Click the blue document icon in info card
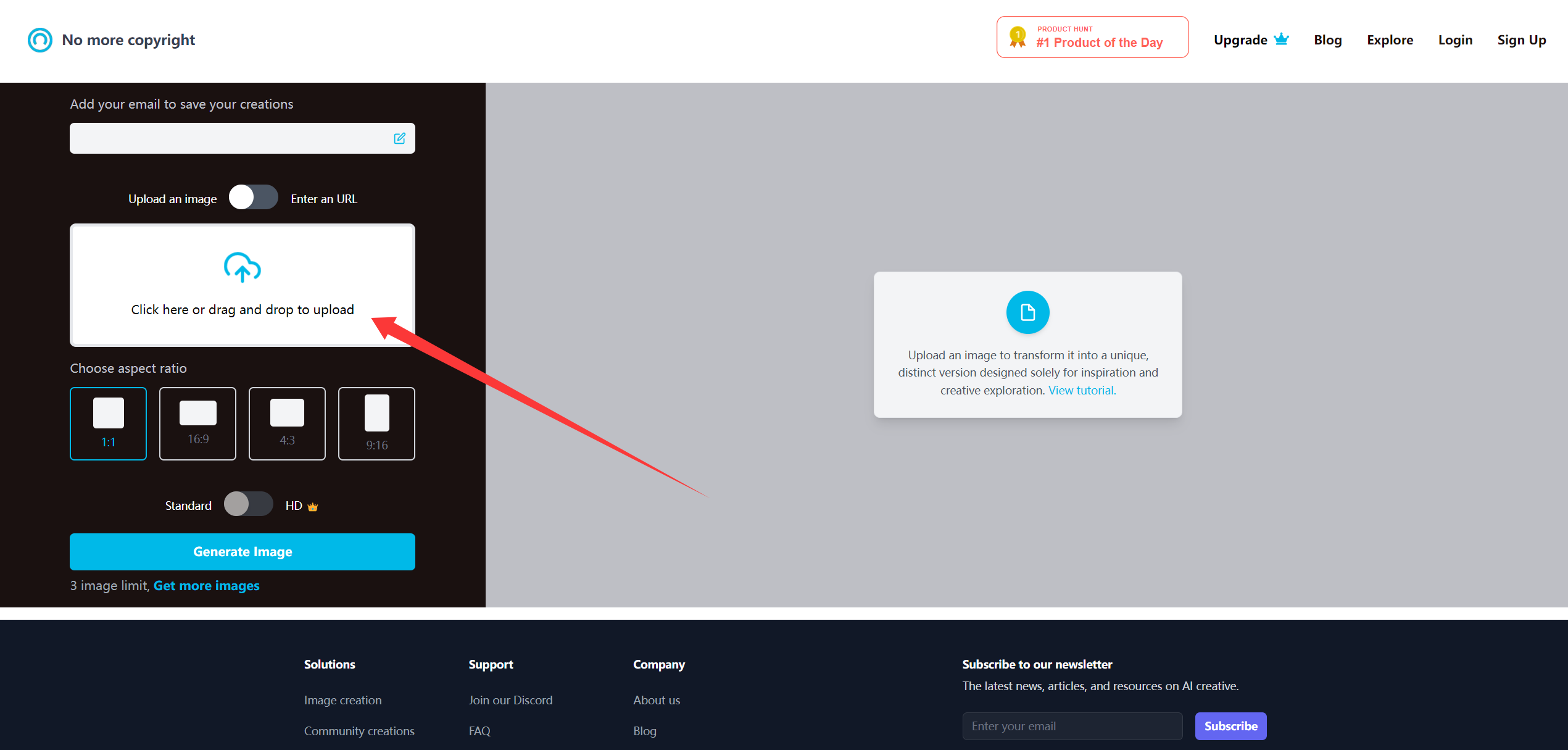Viewport: 1568px width, 750px height. (x=1027, y=312)
